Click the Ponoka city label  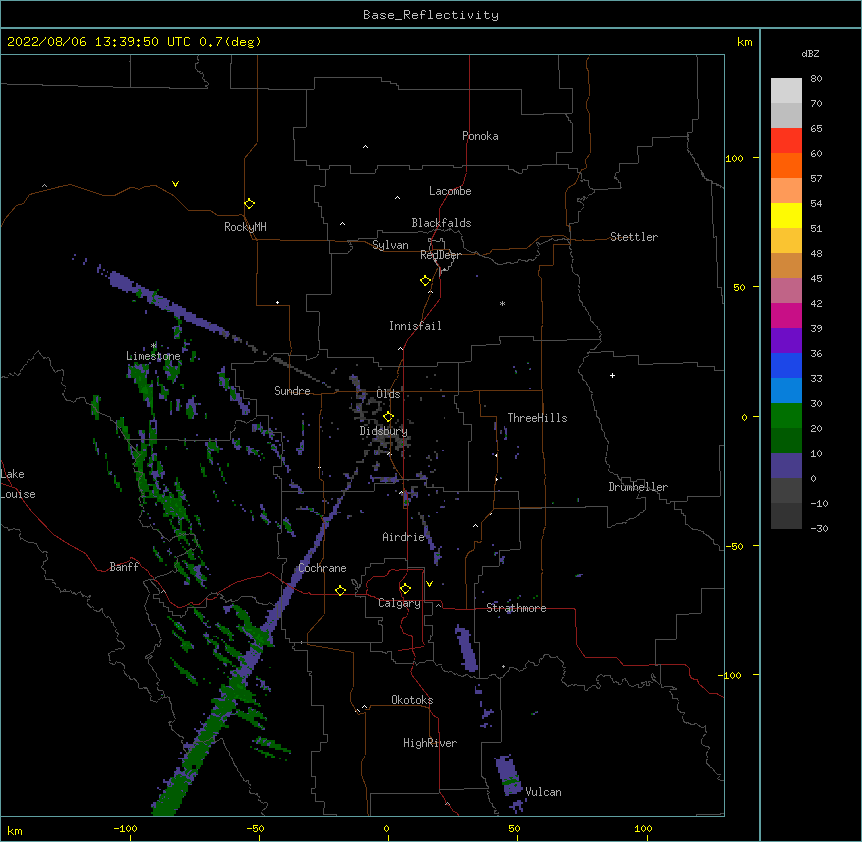click(x=480, y=136)
